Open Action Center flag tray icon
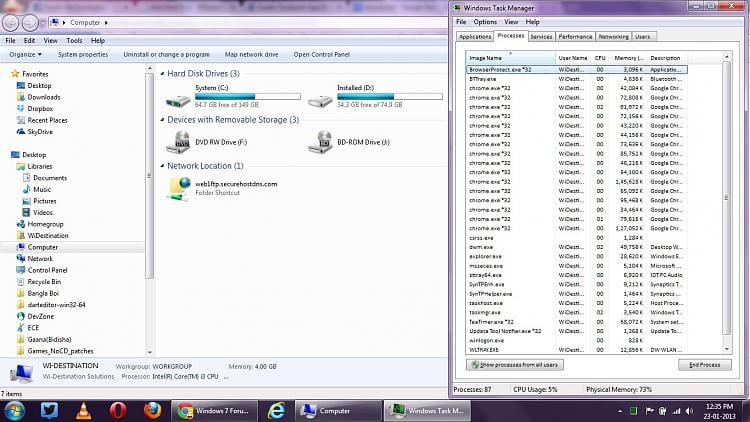Screen dimensions: 750x422 (x=649, y=411)
